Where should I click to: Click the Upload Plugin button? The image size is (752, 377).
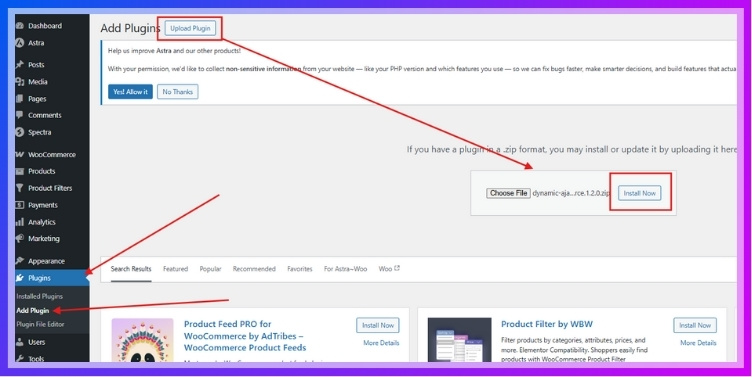(x=190, y=28)
